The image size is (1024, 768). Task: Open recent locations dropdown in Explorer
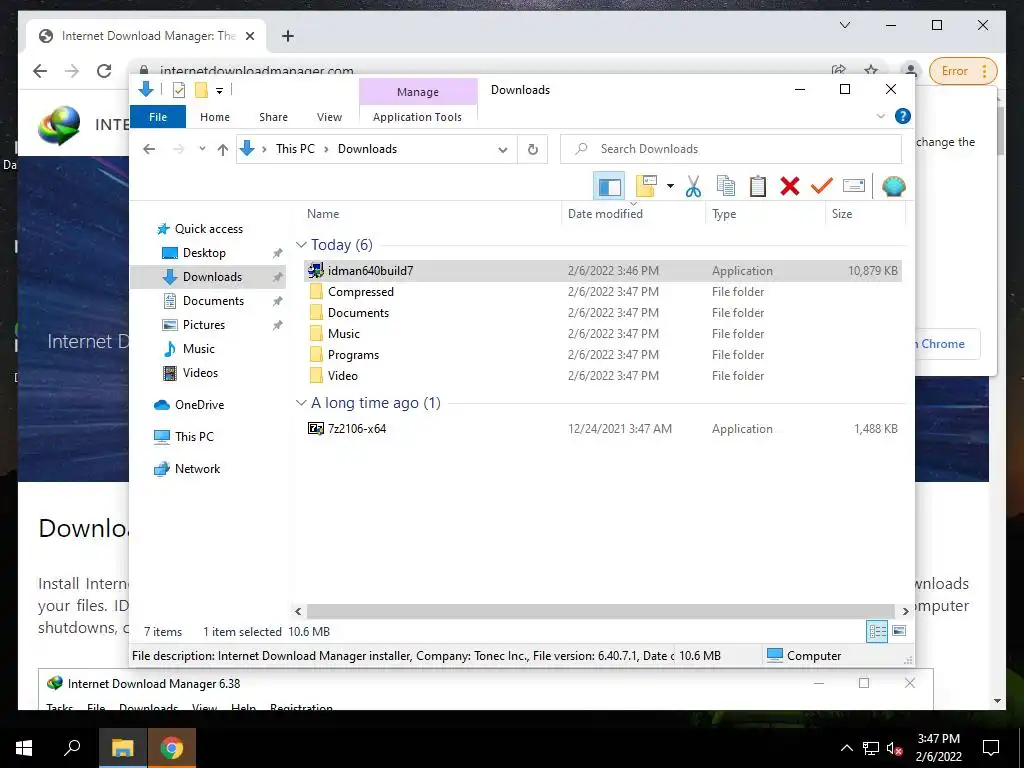202,149
